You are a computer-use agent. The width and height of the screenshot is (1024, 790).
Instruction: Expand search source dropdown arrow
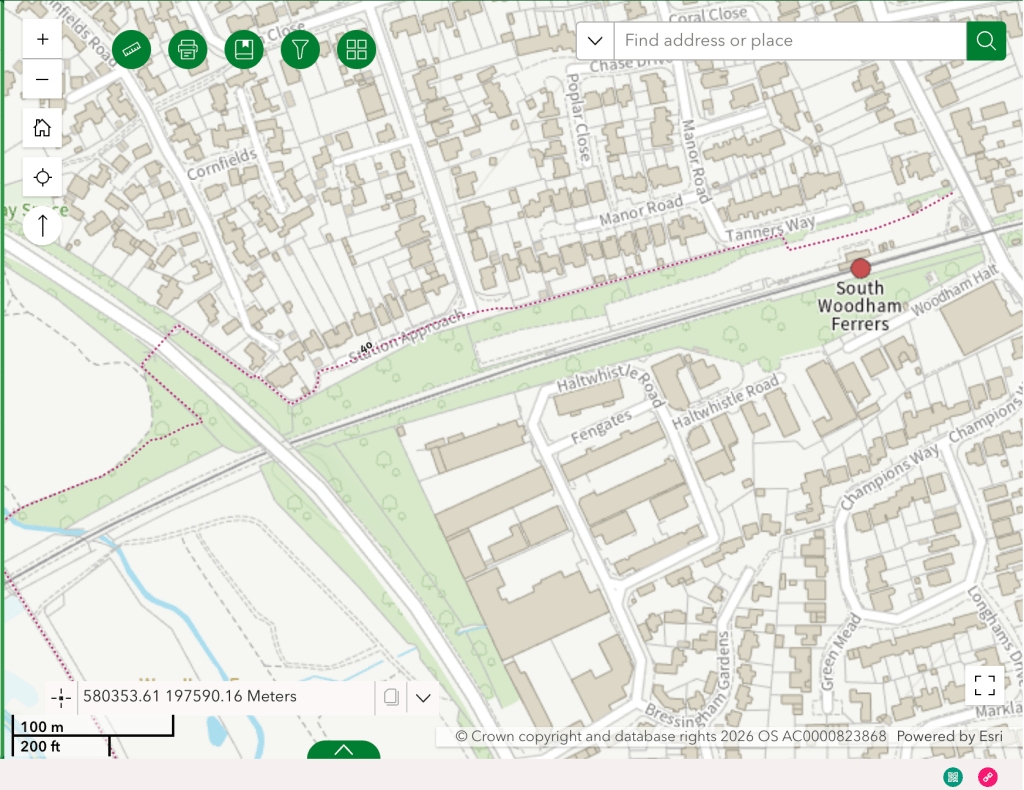tap(595, 41)
